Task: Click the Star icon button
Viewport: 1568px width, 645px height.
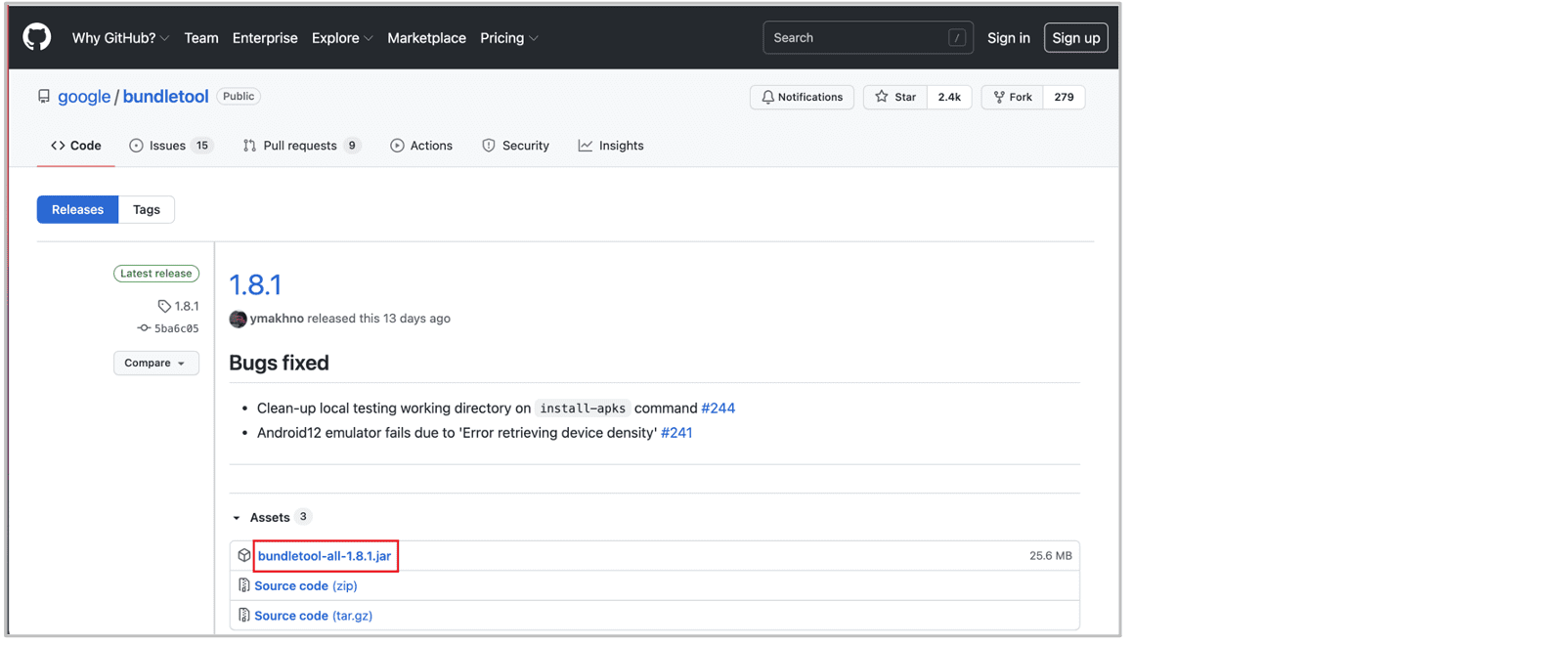Action: 895,97
